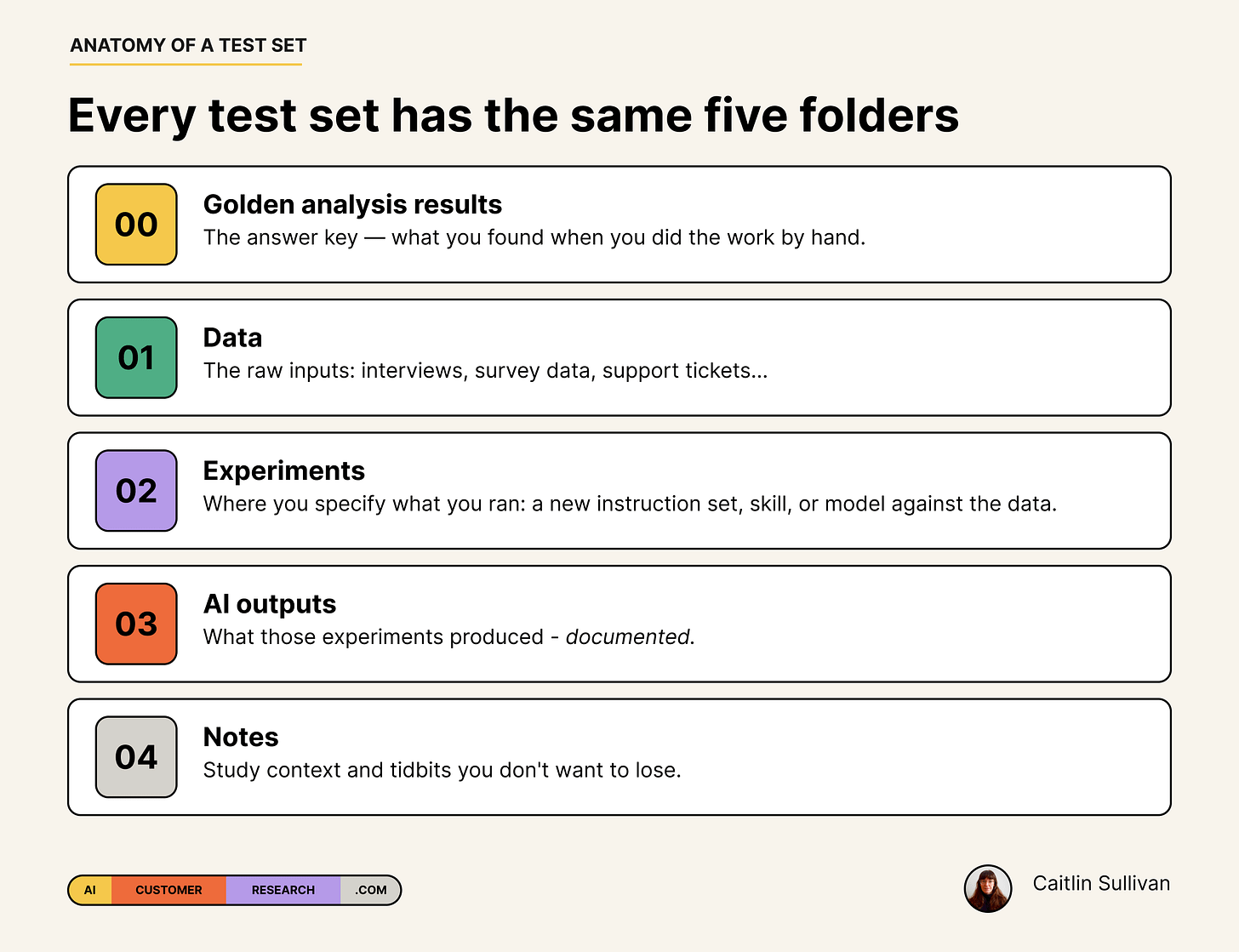Select the Notes folder title

[x=241, y=737]
